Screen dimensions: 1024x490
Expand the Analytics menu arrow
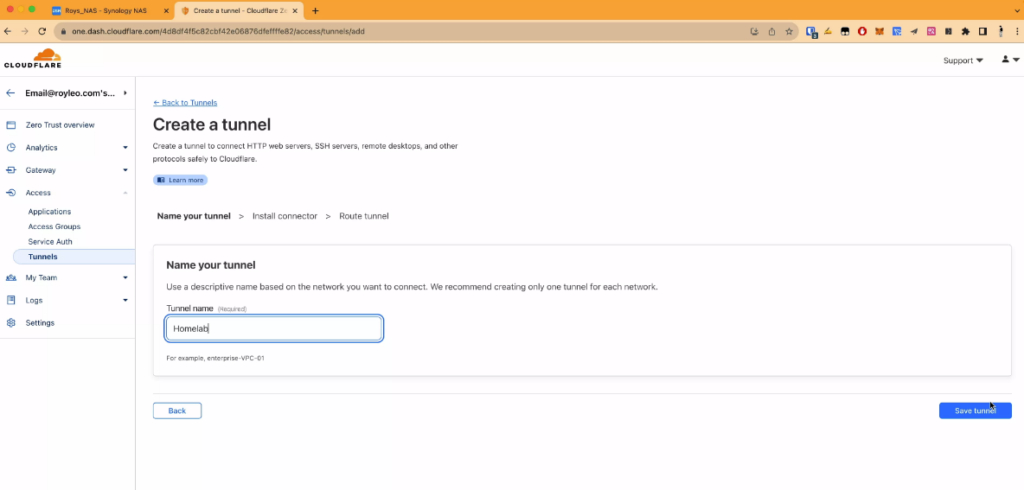[x=125, y=148]
